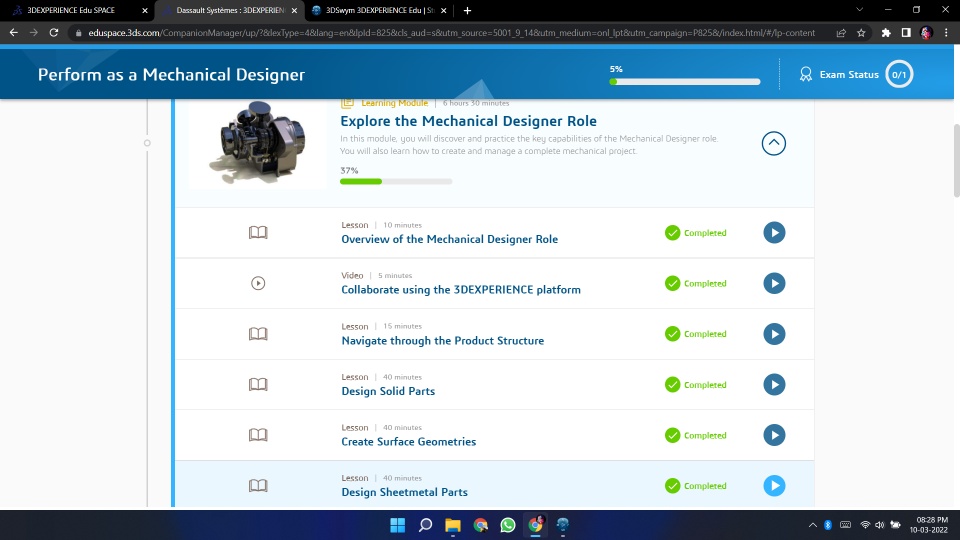Click the timeline marker circle on left

(x=147, y=143)
